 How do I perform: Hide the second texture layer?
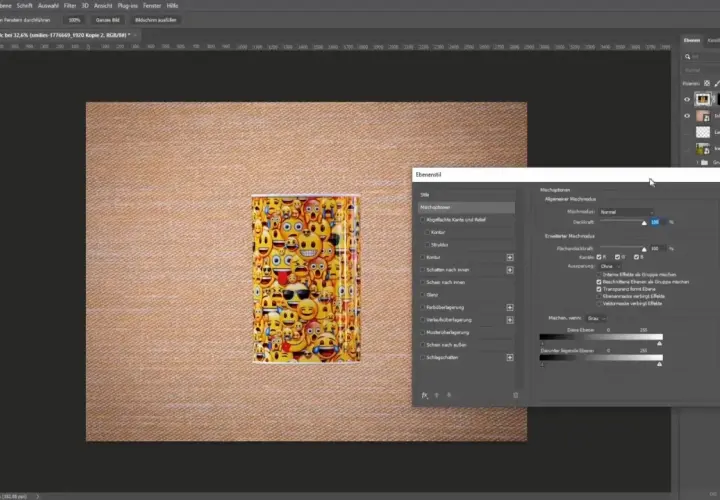687,116
